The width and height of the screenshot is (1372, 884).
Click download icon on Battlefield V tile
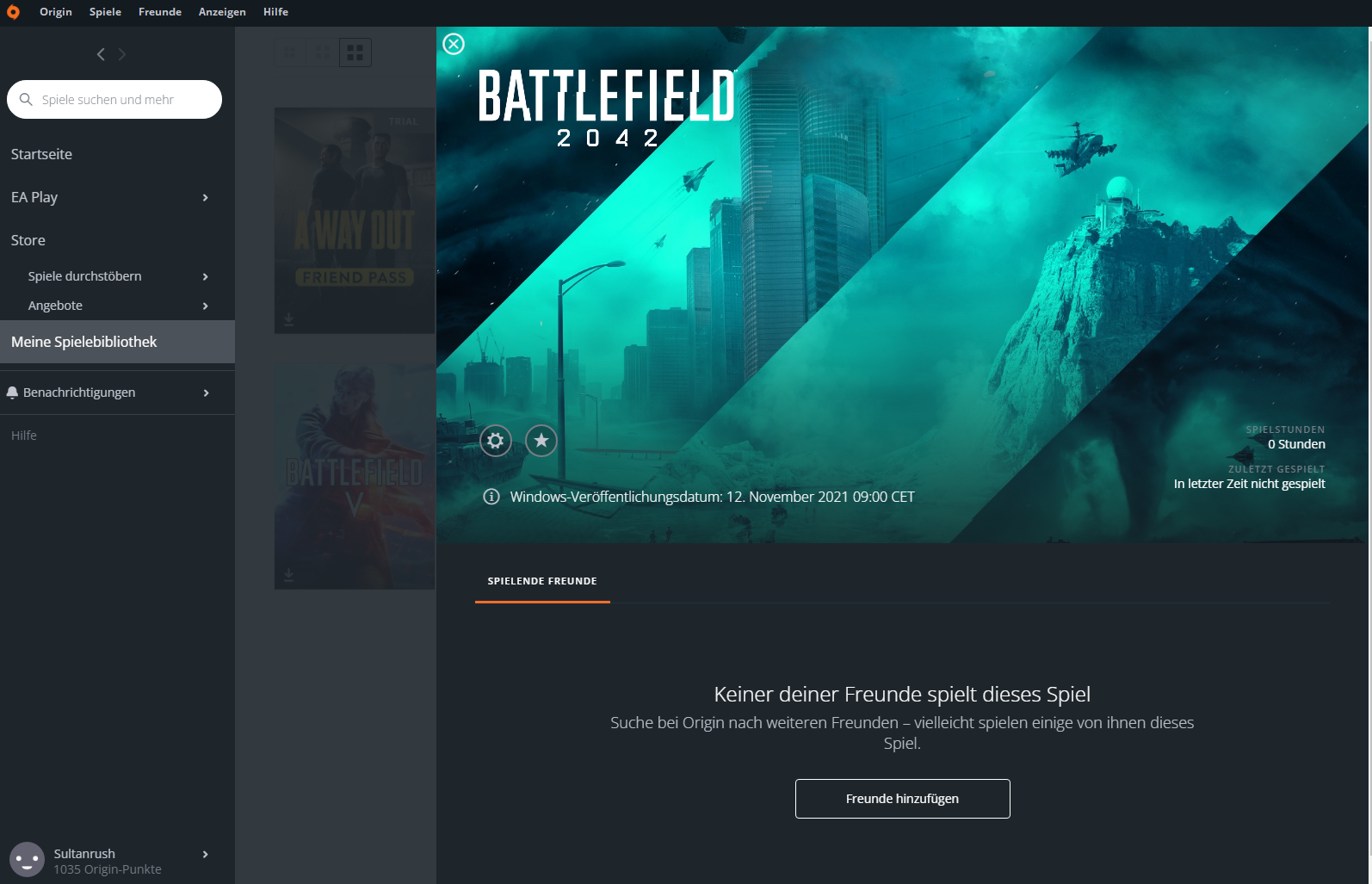[288, 574]
